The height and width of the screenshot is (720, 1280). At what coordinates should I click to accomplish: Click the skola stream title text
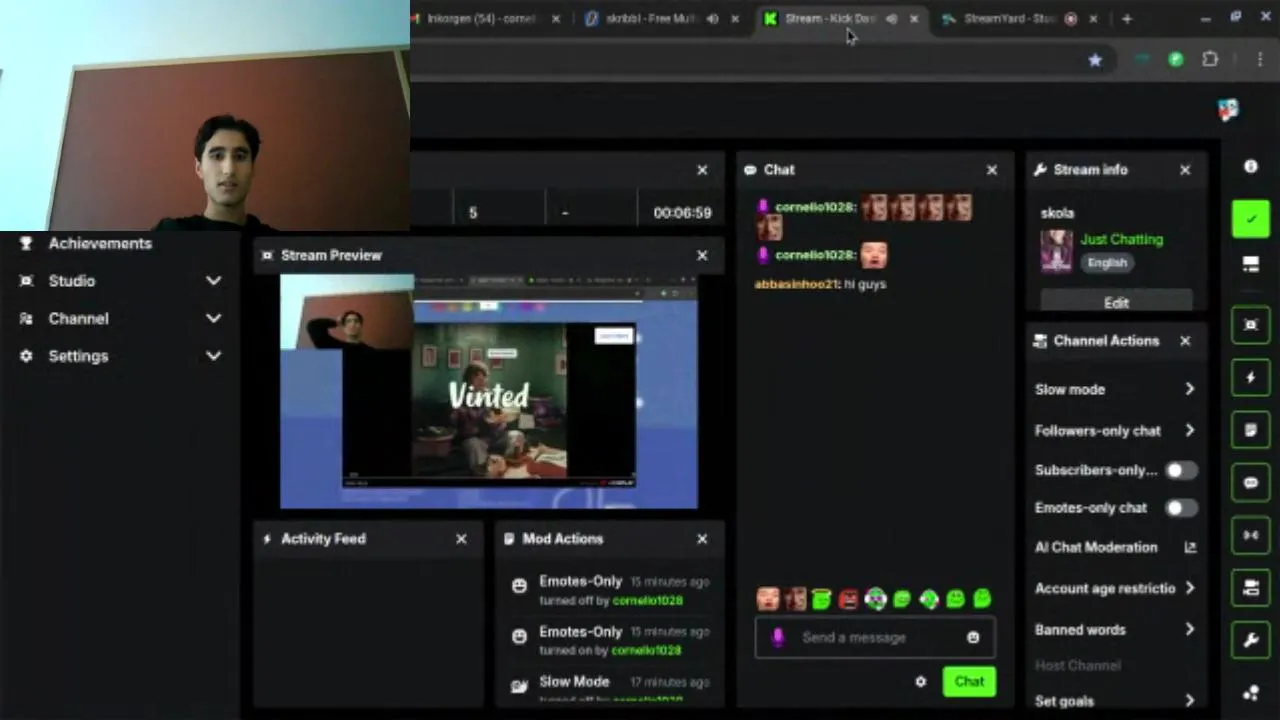(x=1057, y=213)
